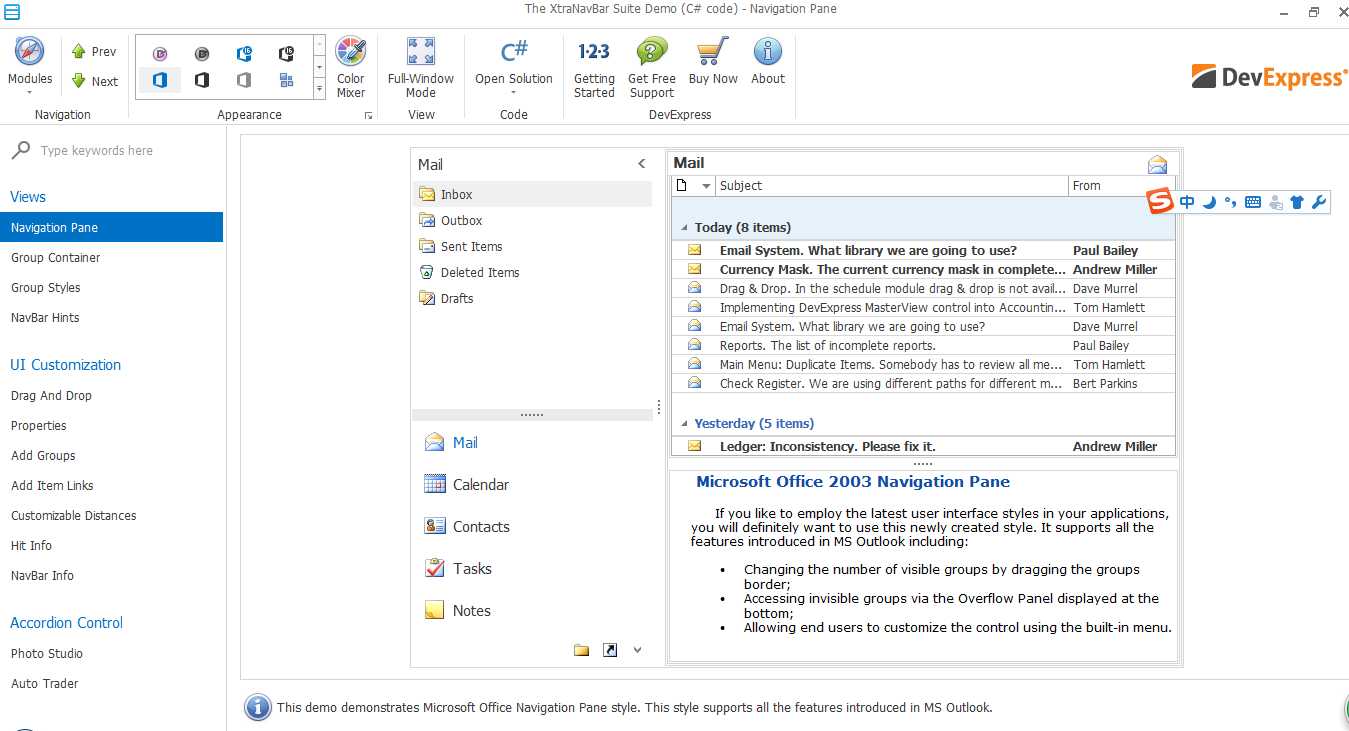The height and width of the screenshot is (731, 1349).
Task: Select the purple DevExpress skin icon
Action: click(160, 54)
